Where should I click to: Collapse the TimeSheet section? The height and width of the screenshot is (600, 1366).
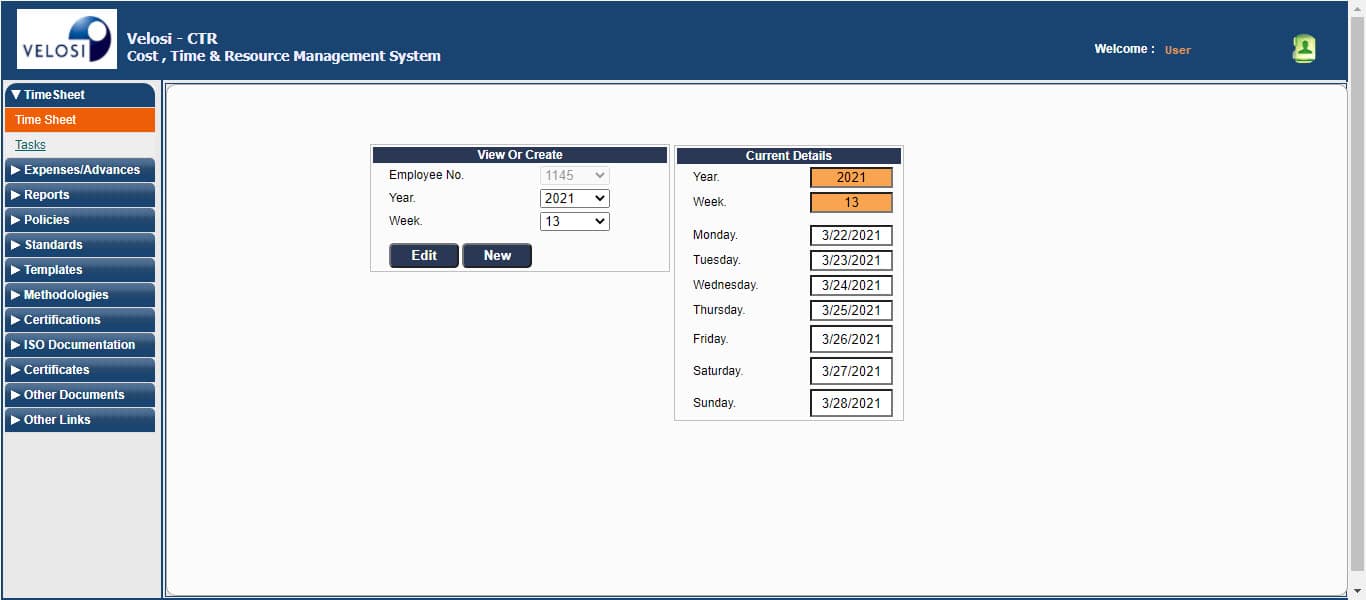coord(80,95)
